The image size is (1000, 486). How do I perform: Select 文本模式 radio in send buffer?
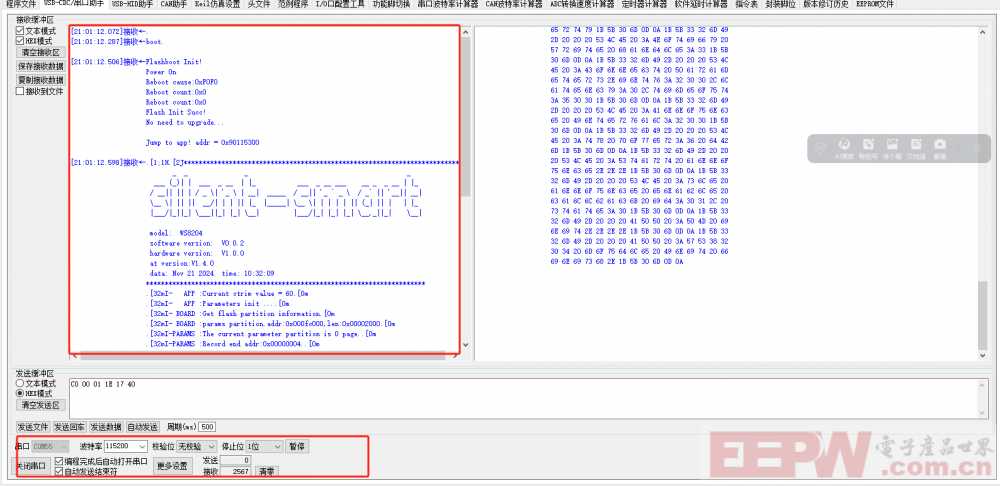click(20, 383)
